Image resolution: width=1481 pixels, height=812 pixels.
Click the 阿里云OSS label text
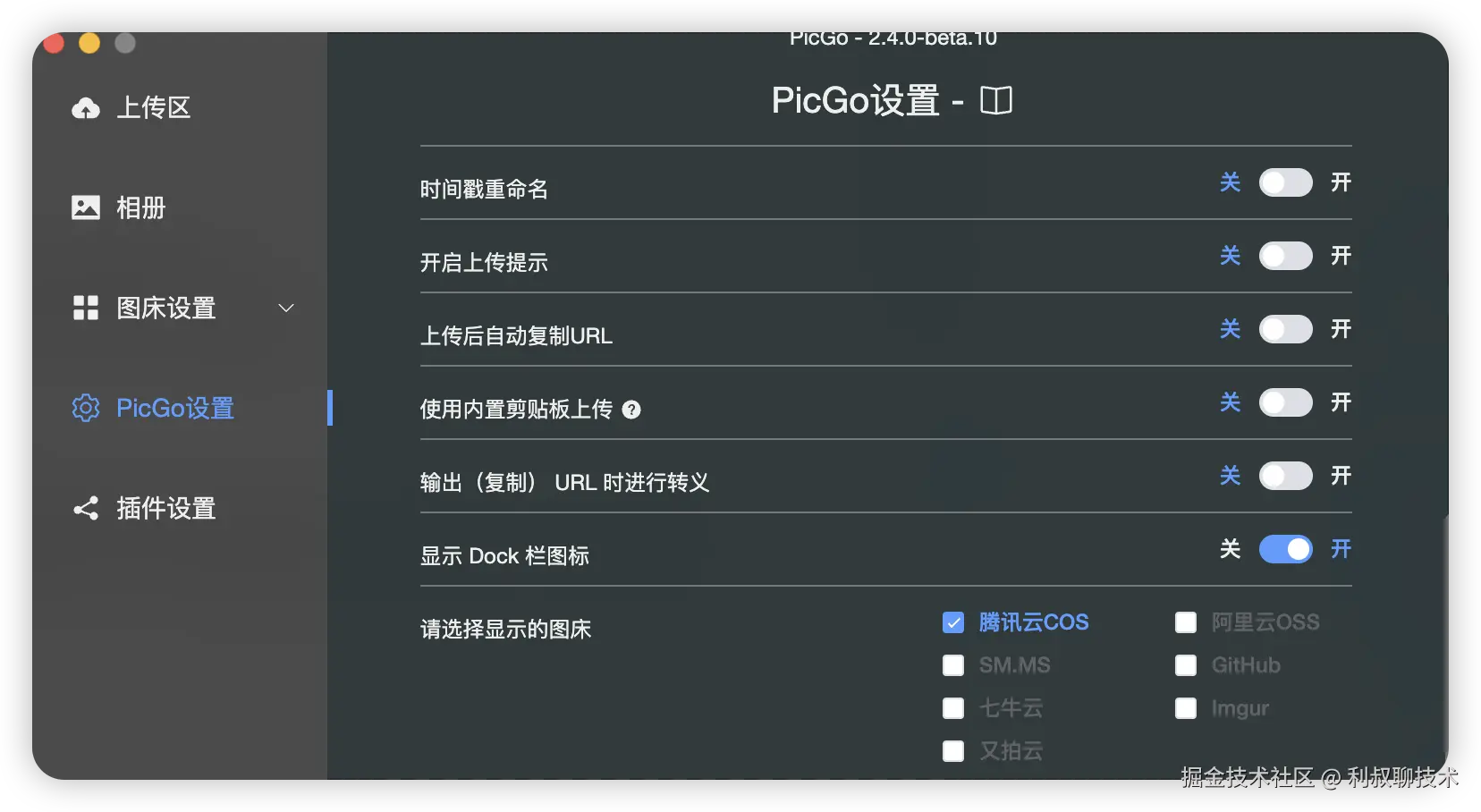coord(1265,622)
